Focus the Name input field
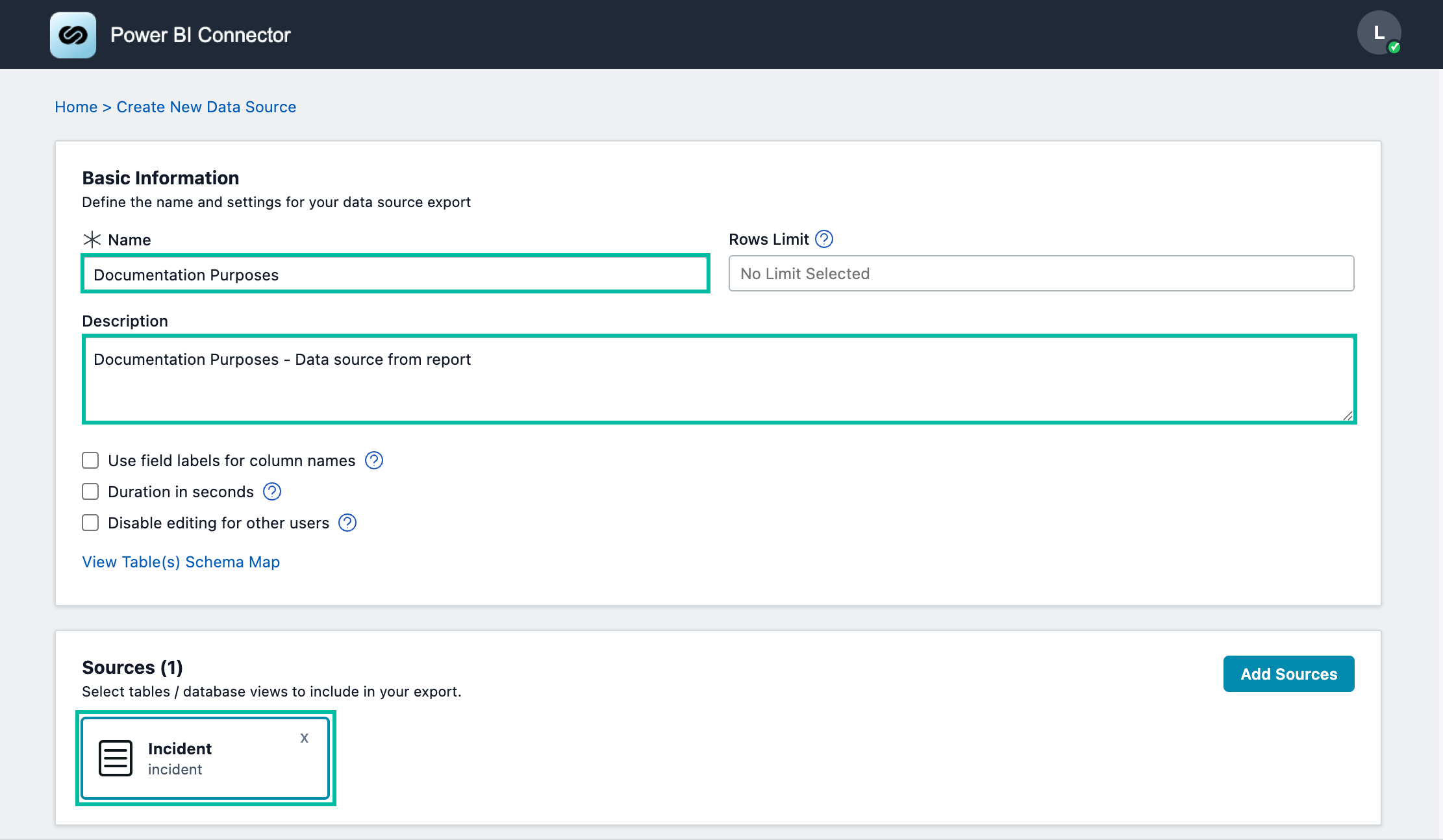 395,274
